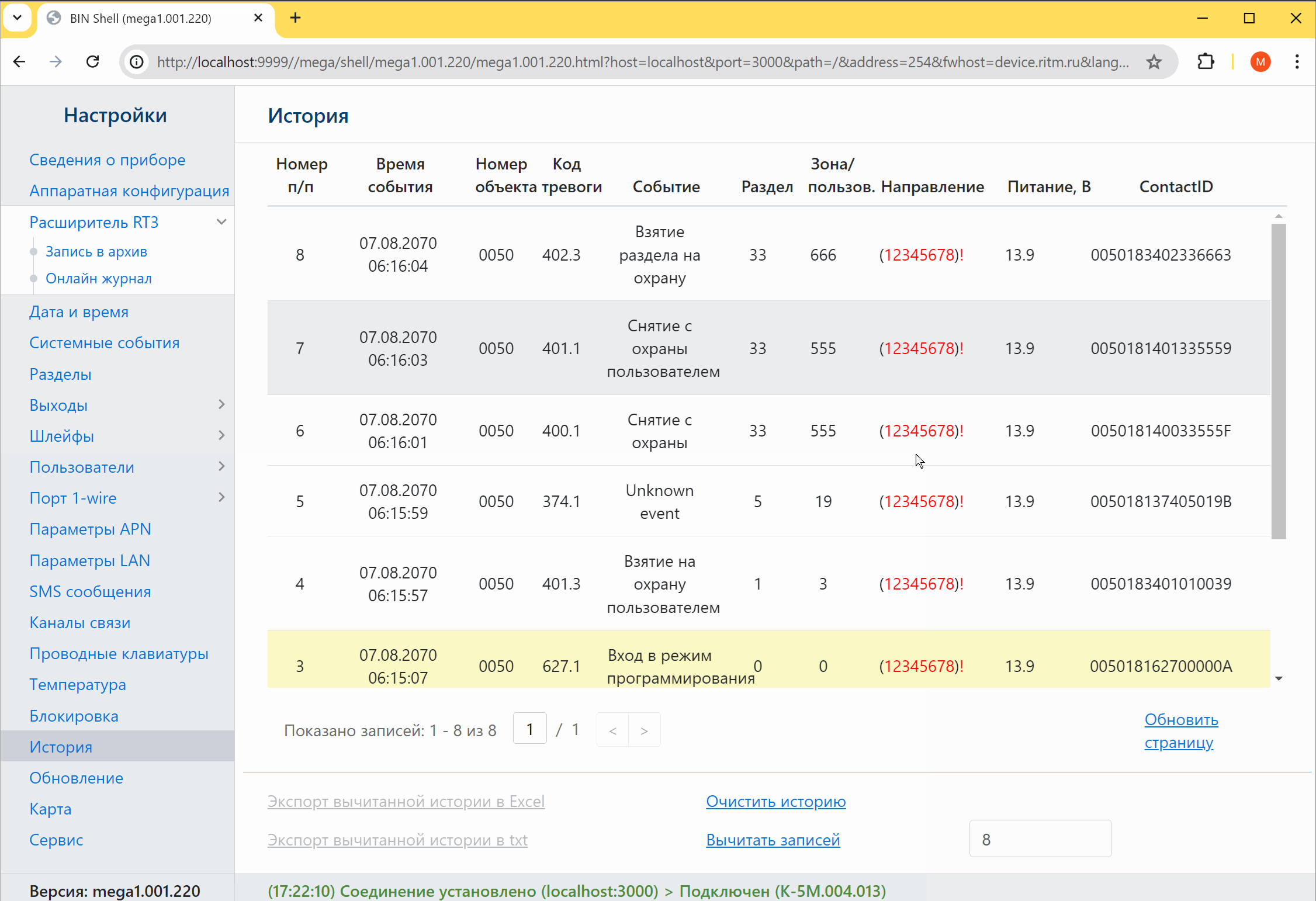
Task: Open the Обновление page
Action: coord(77,778)
